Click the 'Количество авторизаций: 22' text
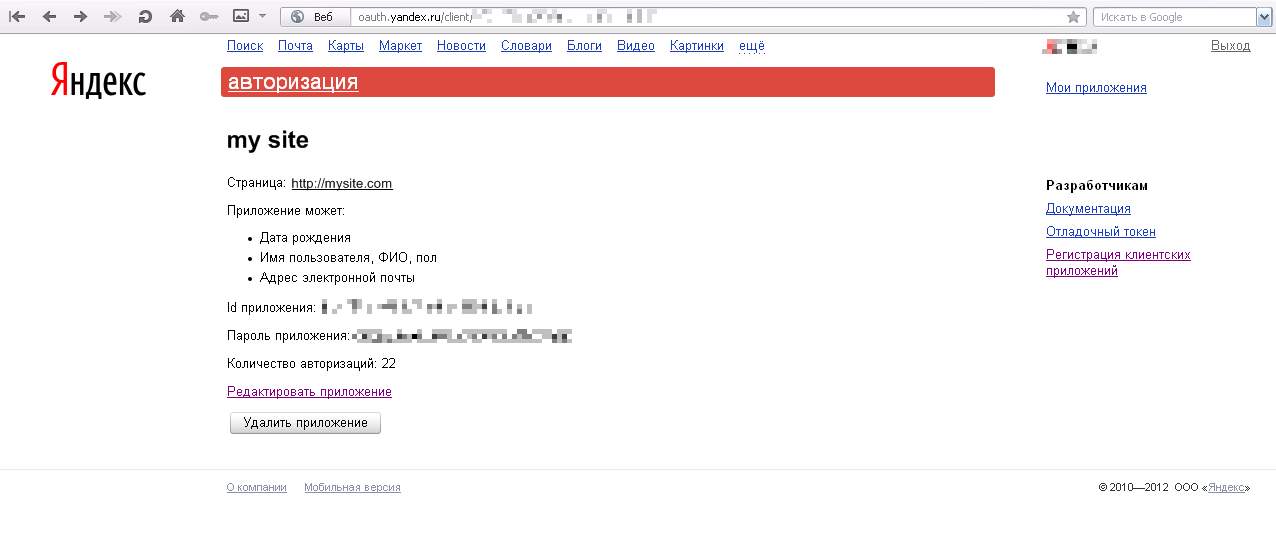 [311, 364]
